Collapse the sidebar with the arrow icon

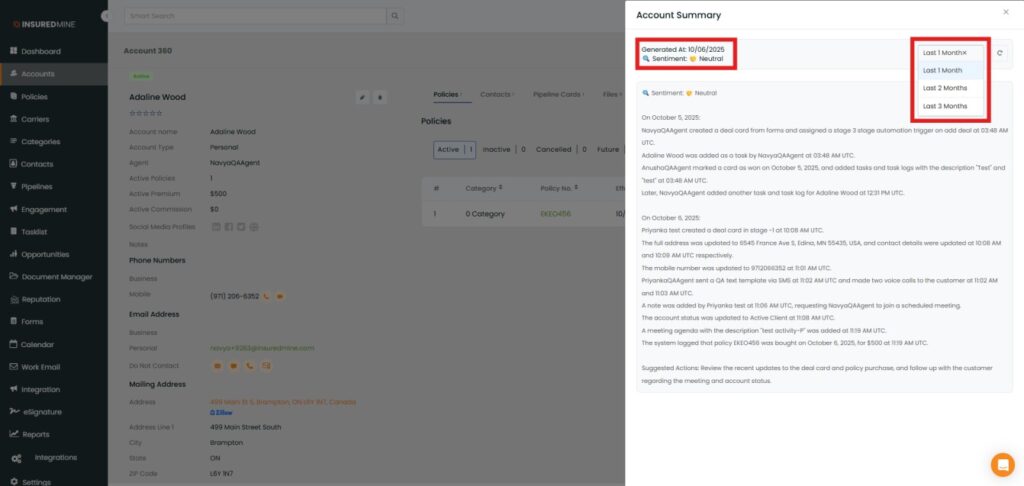pos(106,16)
